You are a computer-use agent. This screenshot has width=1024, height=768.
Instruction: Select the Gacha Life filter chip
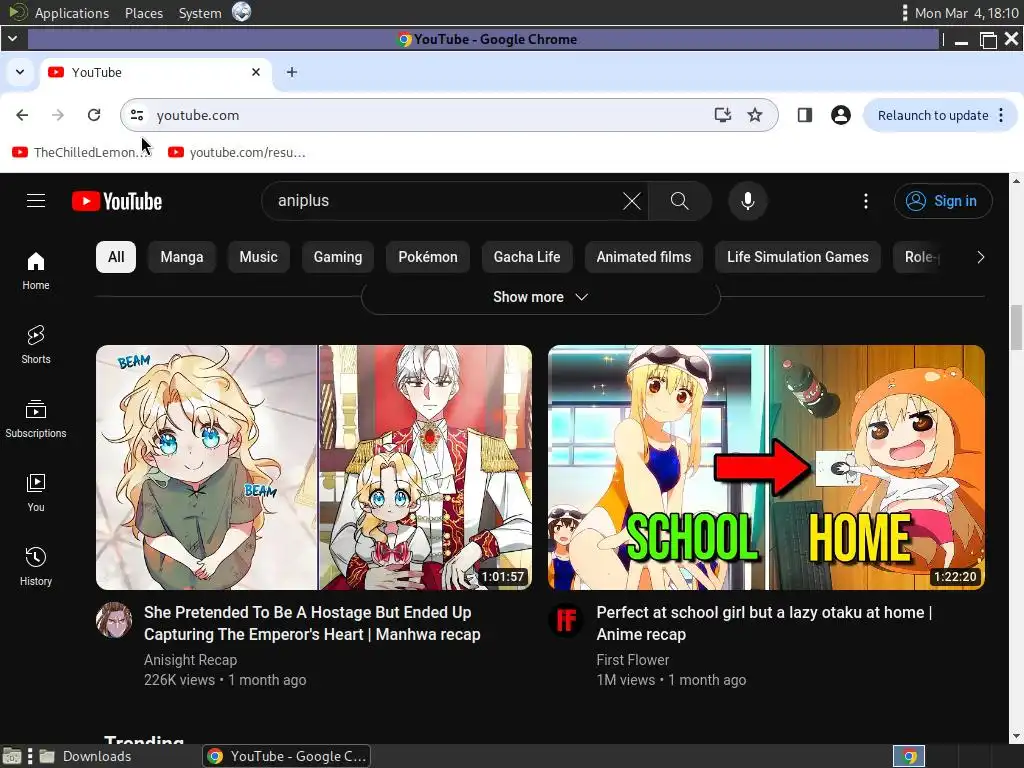pyautogui.click(x=527, y=257)
